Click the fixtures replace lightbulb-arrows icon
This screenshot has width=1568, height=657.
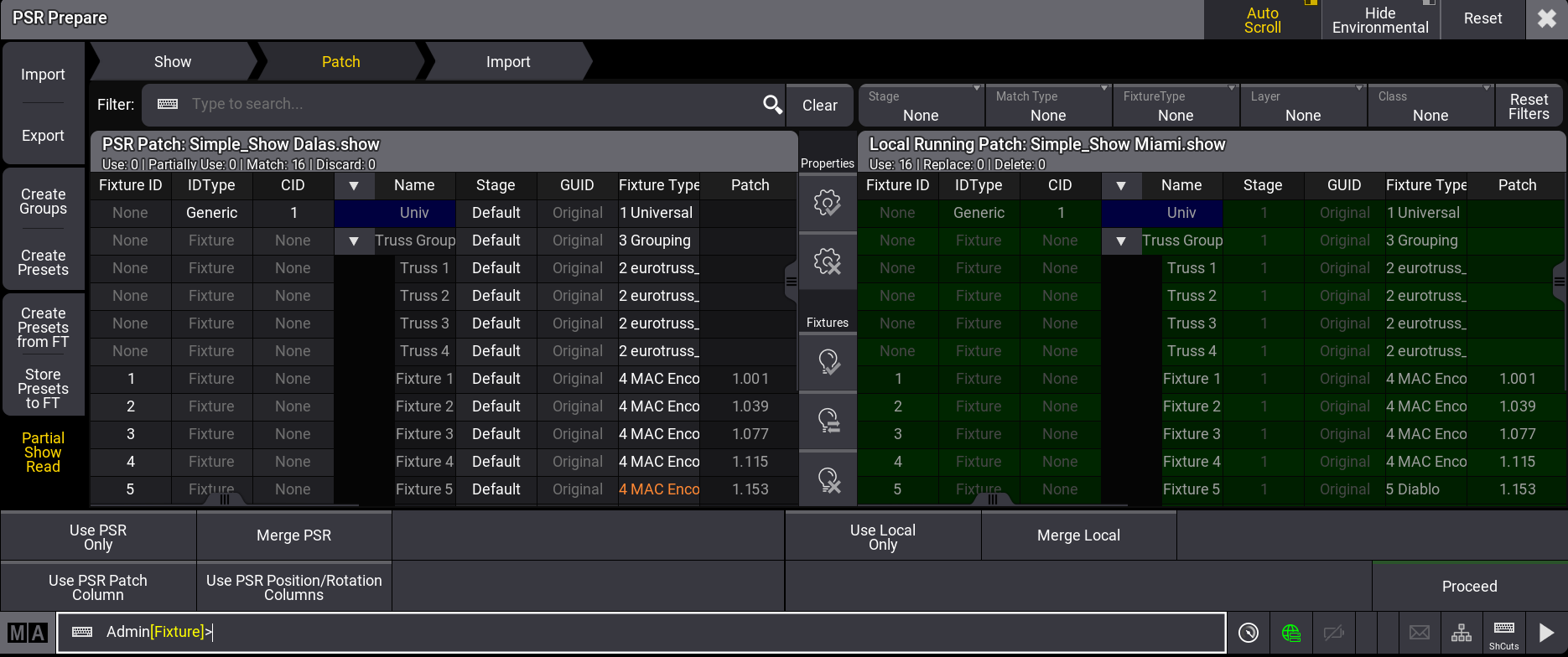828,421
